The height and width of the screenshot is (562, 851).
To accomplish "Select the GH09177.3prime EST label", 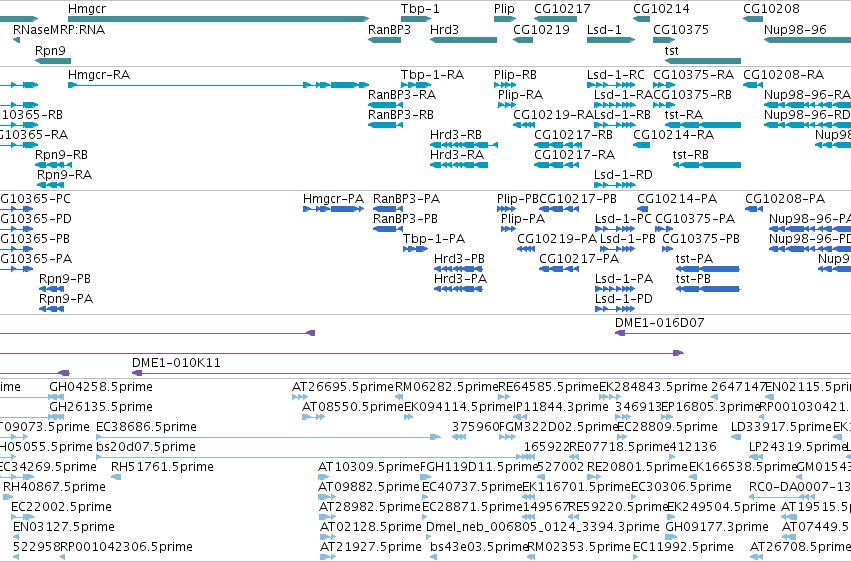I will pos(716,527).
